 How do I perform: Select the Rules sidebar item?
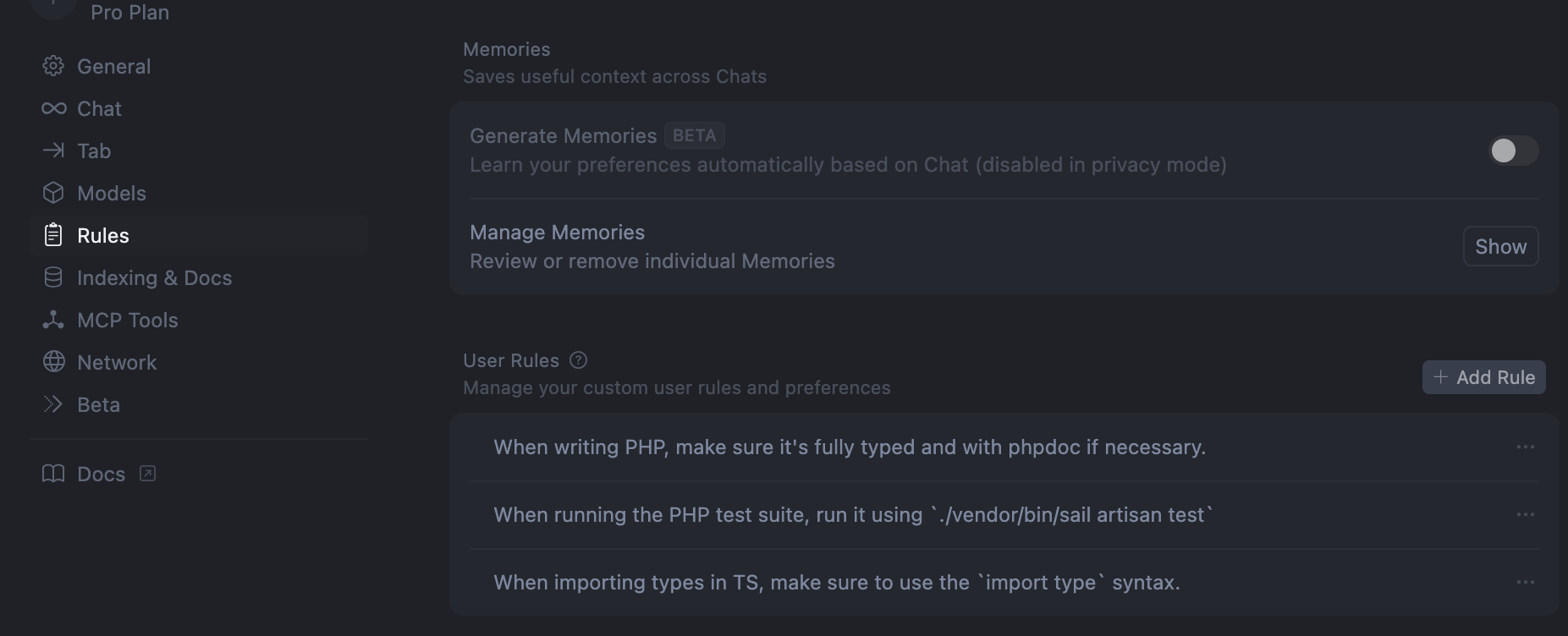(199, 235)
